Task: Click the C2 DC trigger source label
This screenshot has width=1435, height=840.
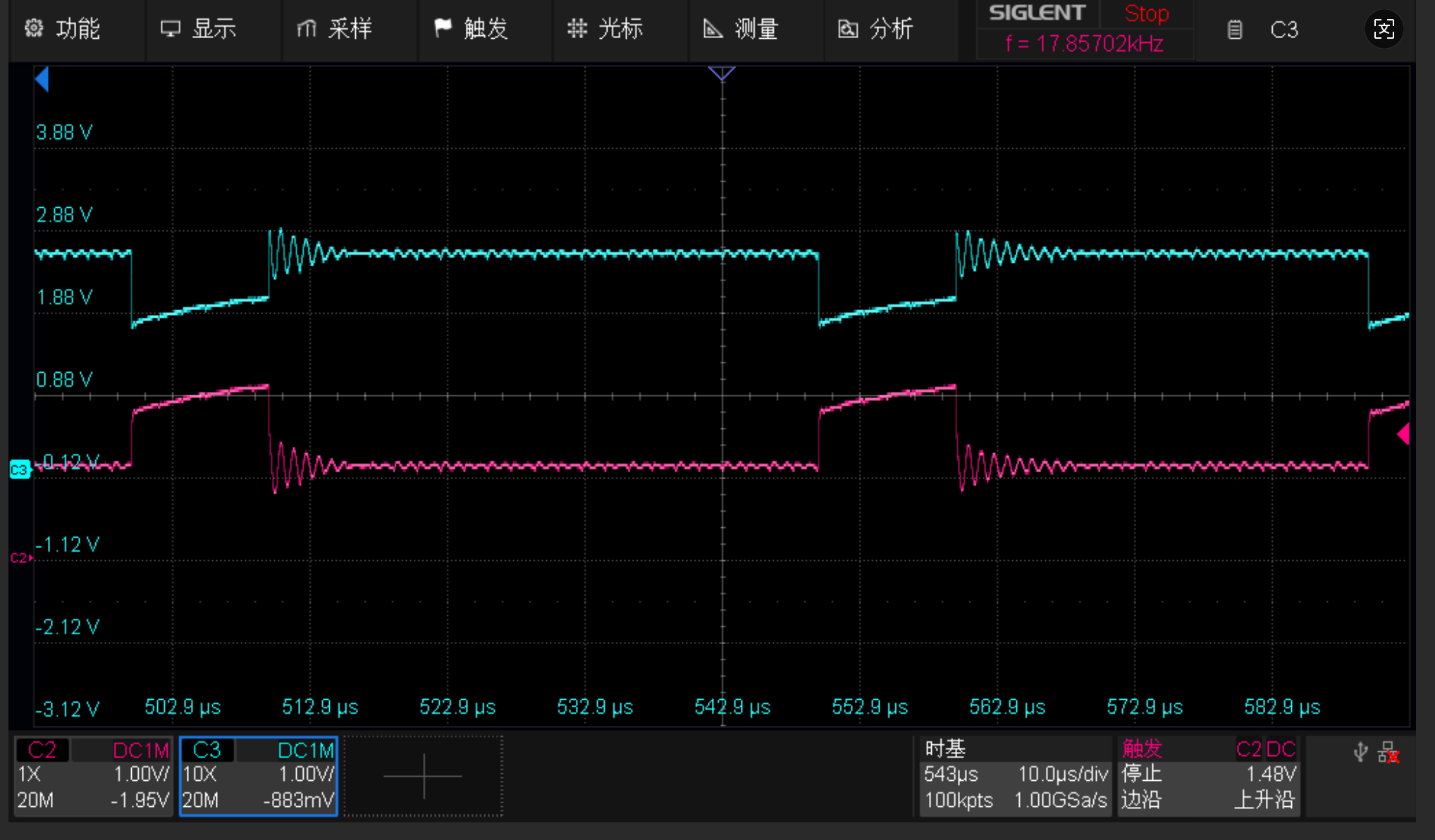Action: tap(1266, 749)
